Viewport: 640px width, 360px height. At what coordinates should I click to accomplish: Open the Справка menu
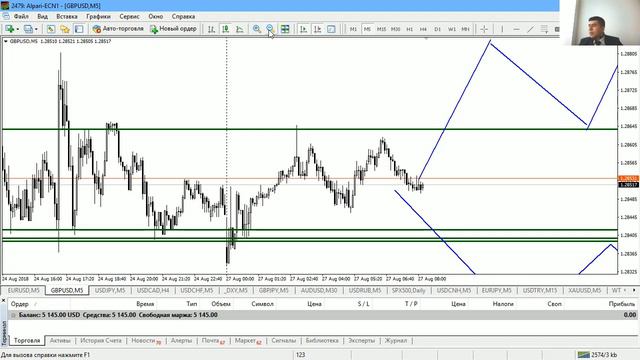click(183, 16)
